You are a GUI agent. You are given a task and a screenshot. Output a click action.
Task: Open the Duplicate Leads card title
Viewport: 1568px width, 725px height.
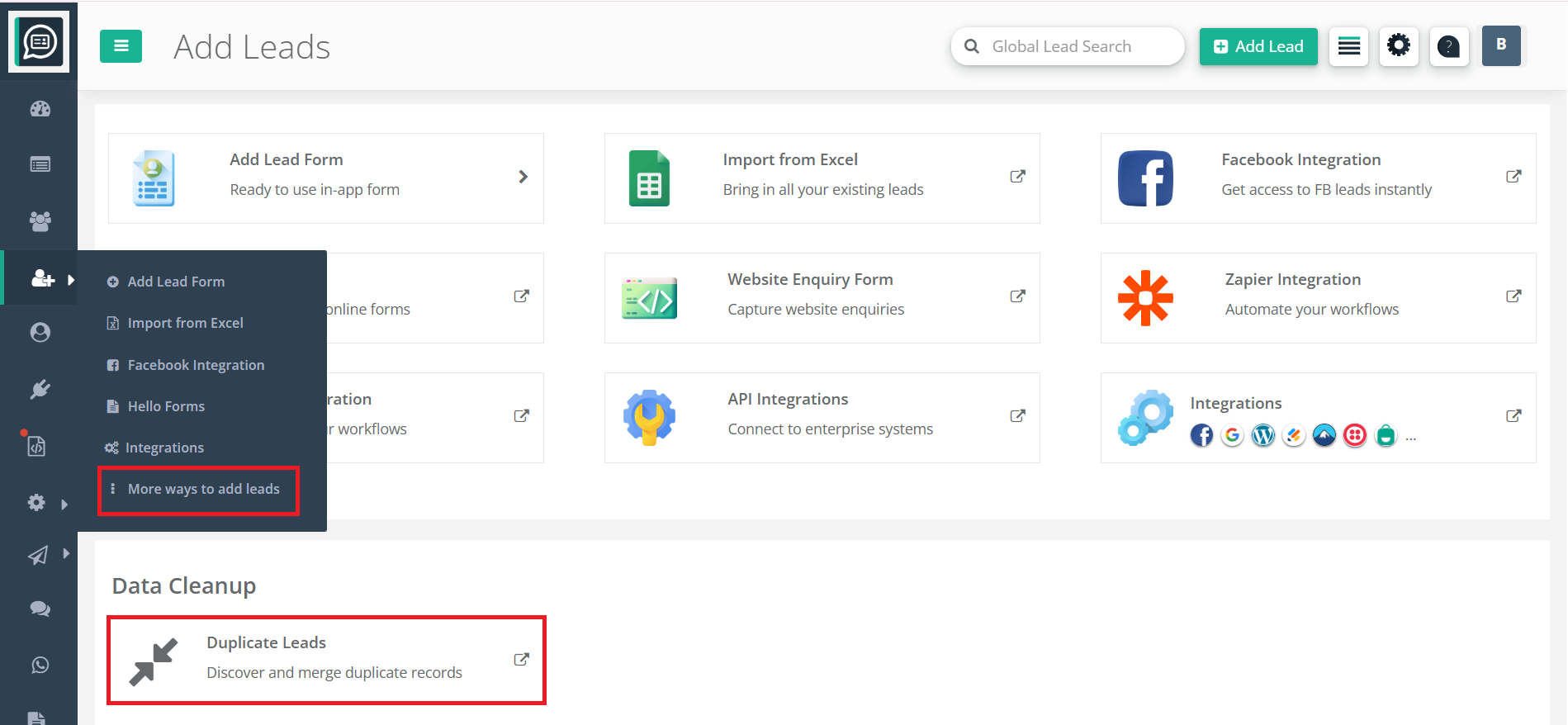267,642
